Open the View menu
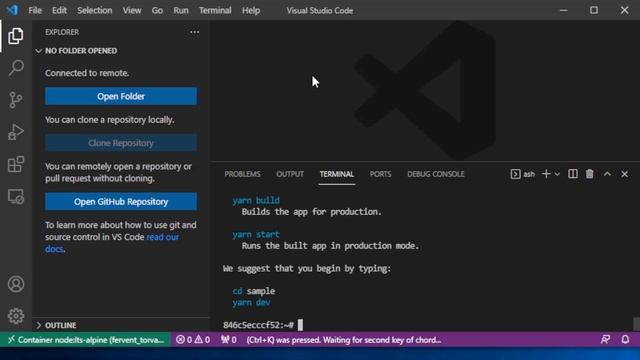Screen dimensions: 640x360 tap(132, 10)
